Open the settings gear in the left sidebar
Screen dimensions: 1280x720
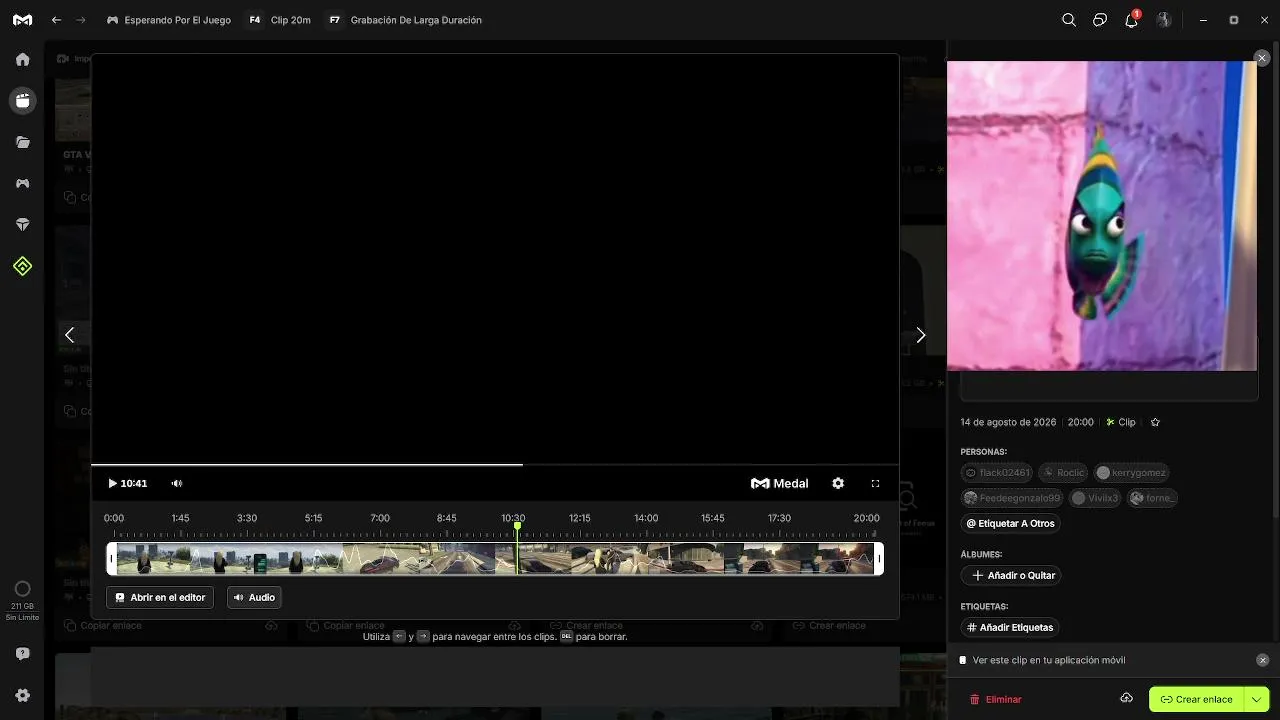pos(22,695)
